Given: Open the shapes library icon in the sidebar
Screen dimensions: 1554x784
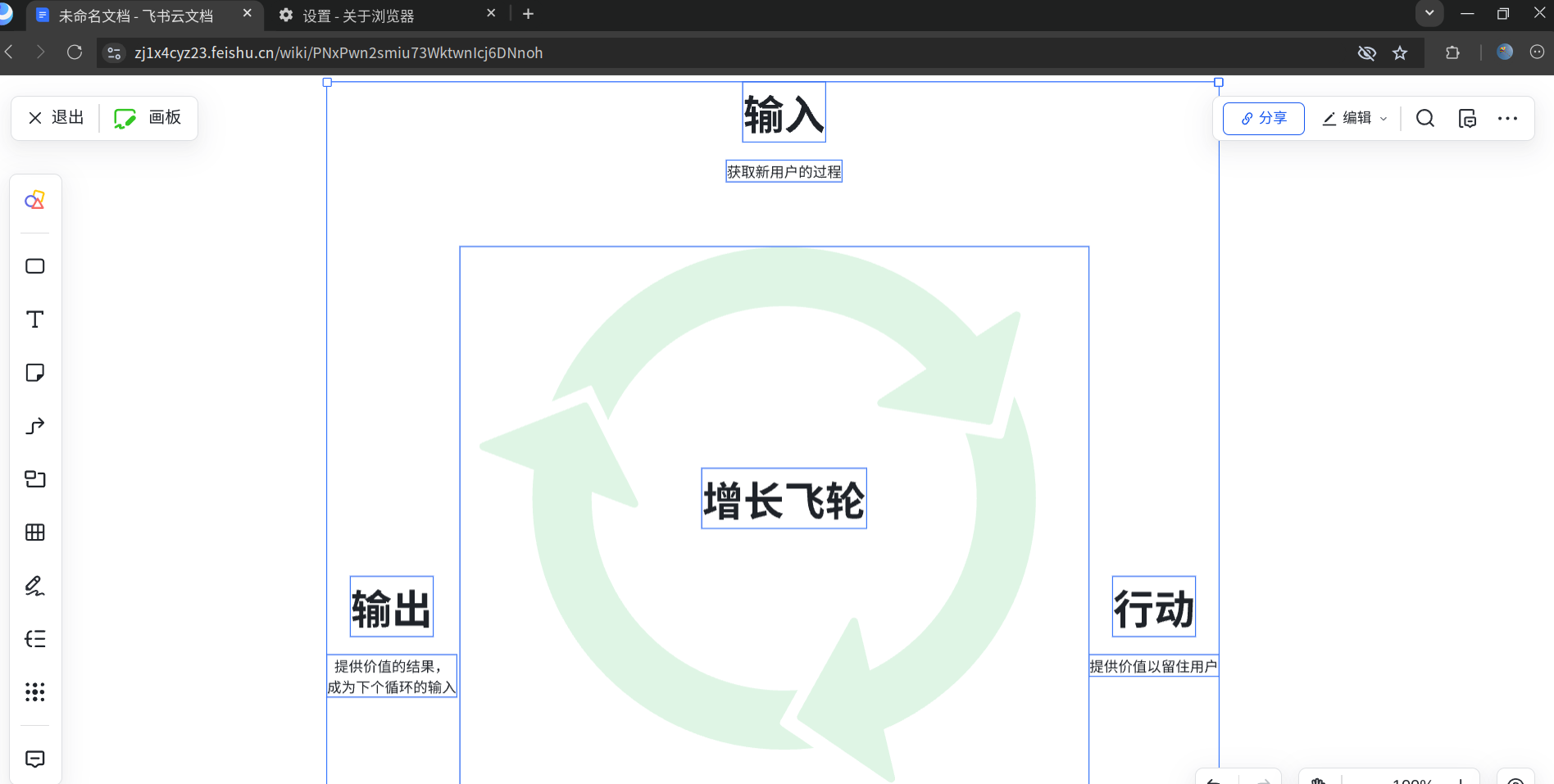Looking at the screenshot, I should click(x=34, y=201).
